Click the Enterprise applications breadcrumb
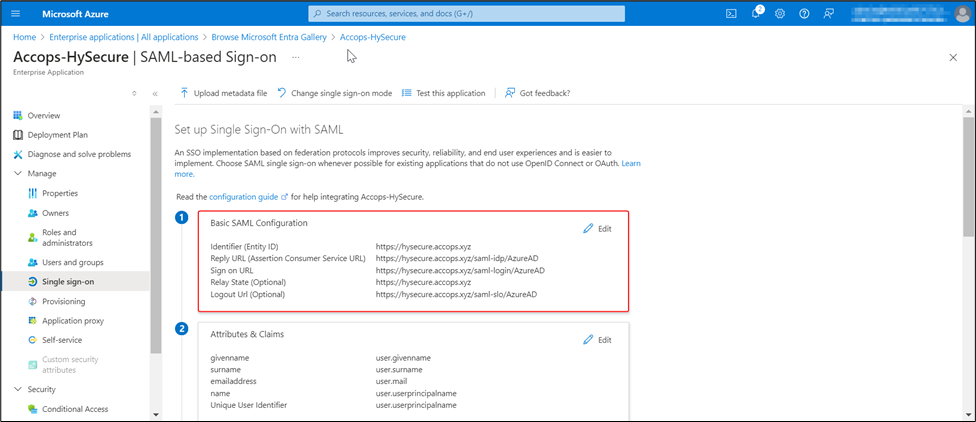The height and width of the screenshot is (422, 976). point(126,37)
